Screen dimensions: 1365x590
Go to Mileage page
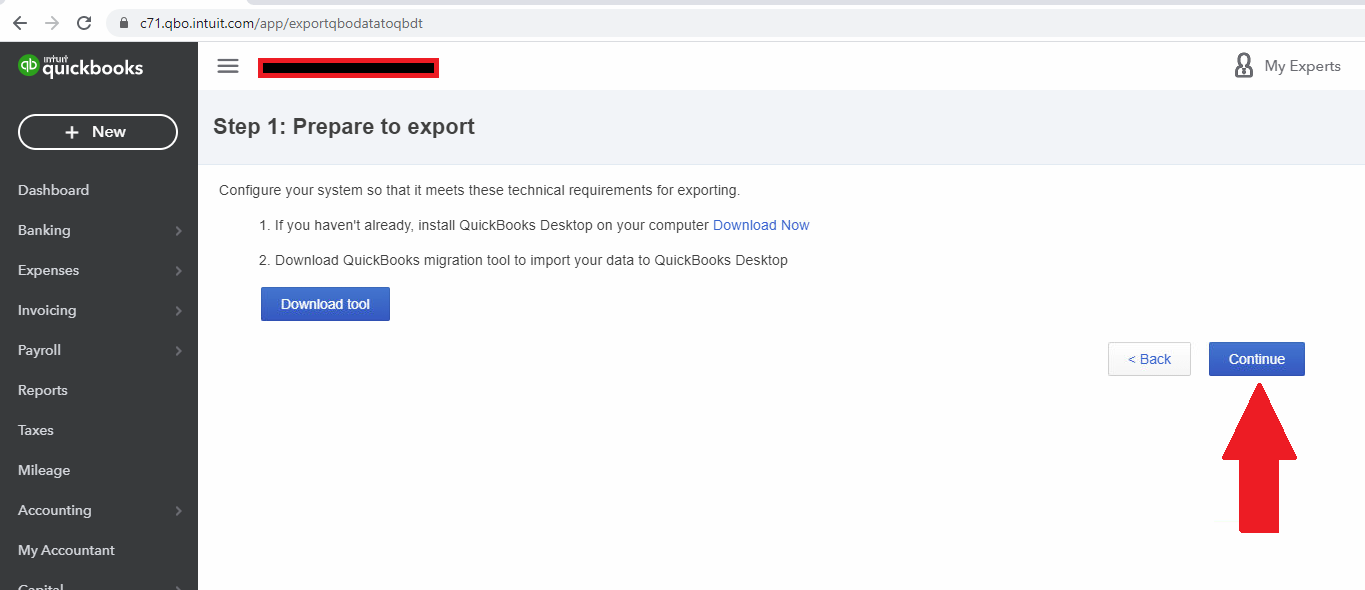click(x=44, y=470)
